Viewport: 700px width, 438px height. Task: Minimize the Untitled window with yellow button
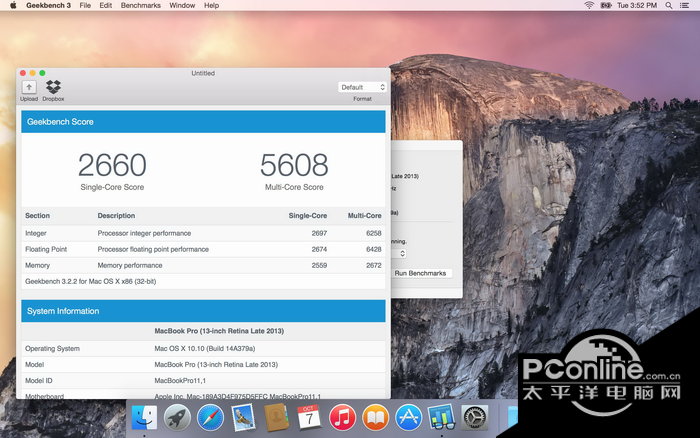[x=33, y=73]
